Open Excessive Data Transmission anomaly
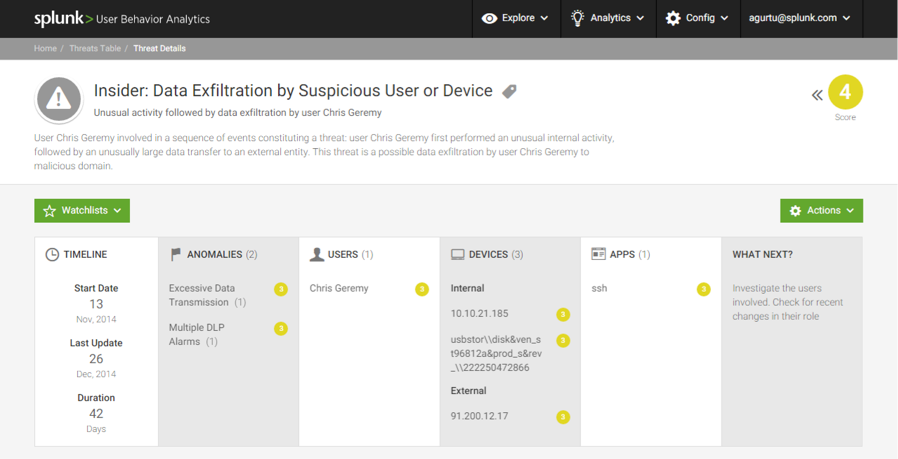Image resolution: width=898 pixels, height=459 pixels. (x=207, y=295)
